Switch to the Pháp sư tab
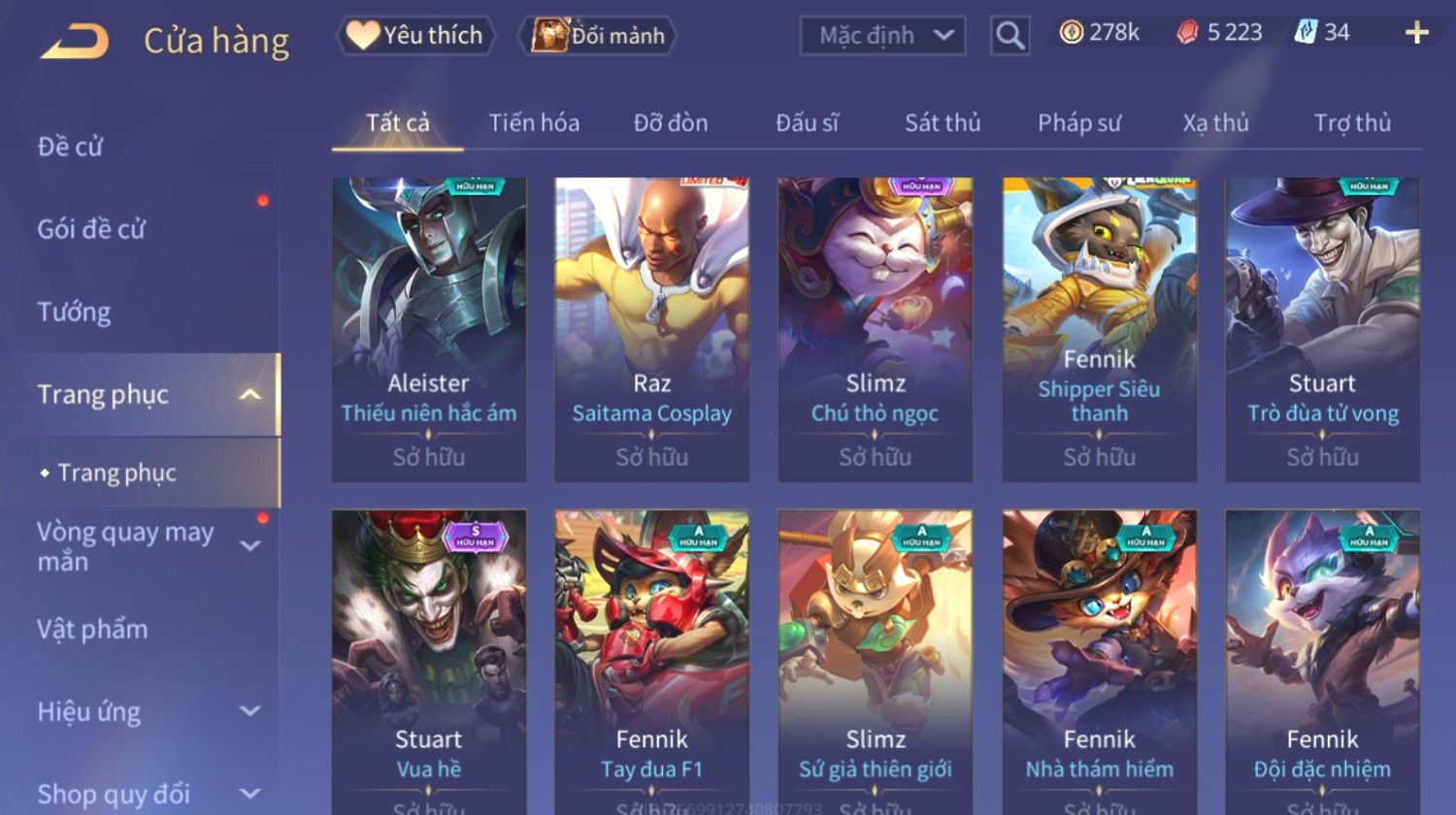 point(1079,123)
